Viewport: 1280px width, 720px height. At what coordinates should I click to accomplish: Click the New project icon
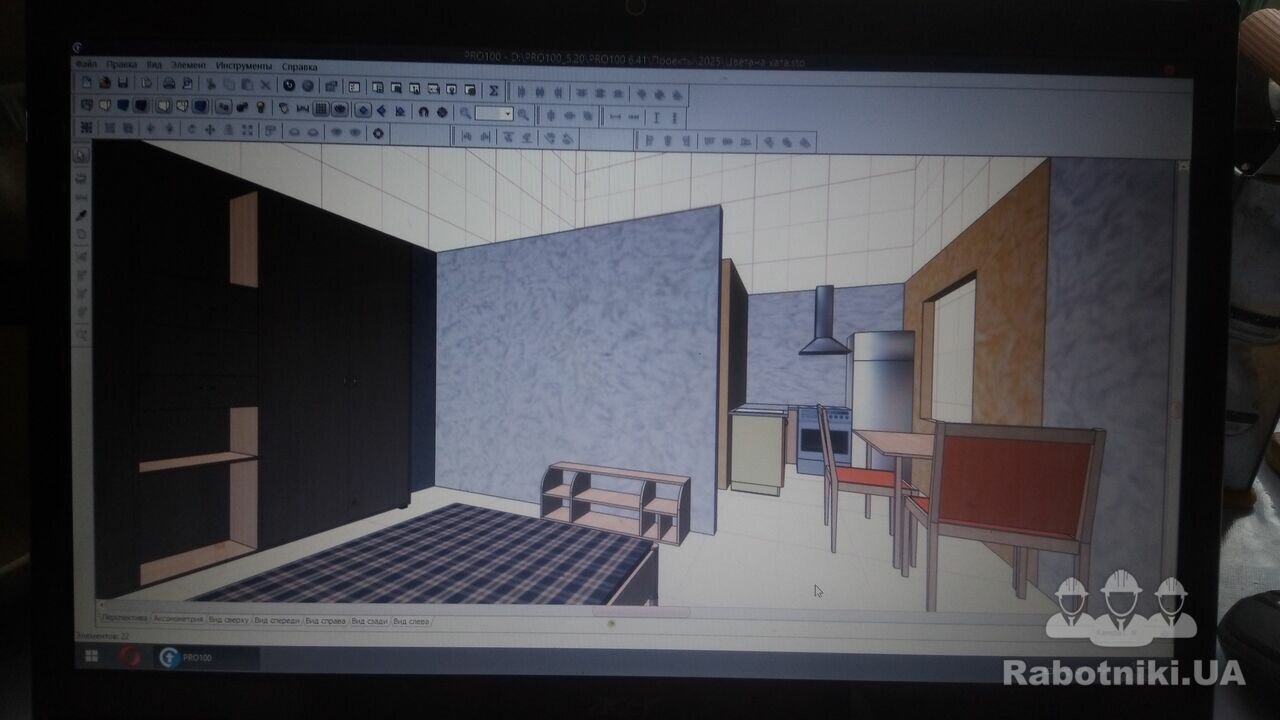[x=86, y=84]
